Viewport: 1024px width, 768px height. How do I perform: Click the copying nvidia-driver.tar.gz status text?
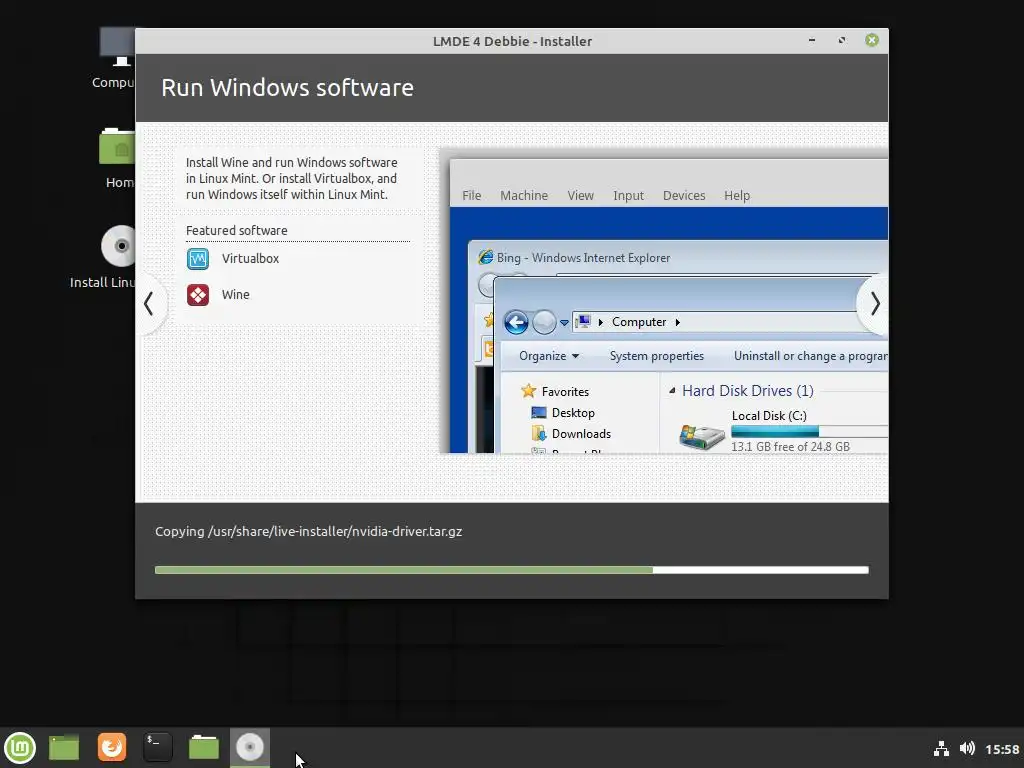click(308, 532)
